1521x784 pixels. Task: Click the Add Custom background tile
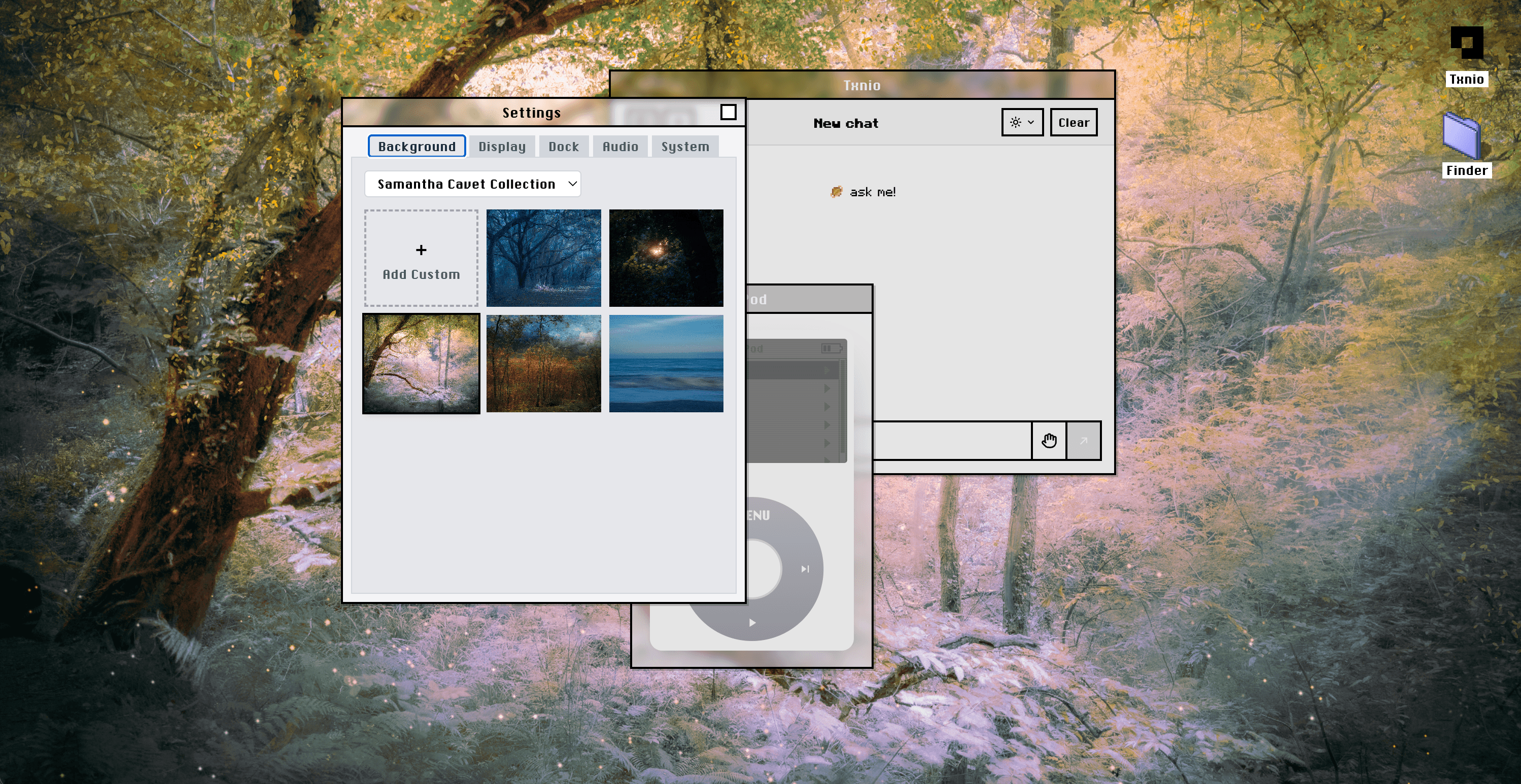(421, 258)
